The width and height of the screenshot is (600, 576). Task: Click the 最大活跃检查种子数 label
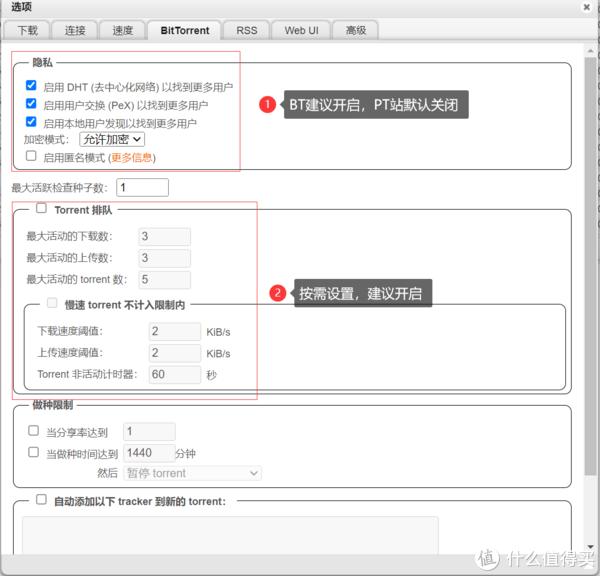click(x=60, y=188)
